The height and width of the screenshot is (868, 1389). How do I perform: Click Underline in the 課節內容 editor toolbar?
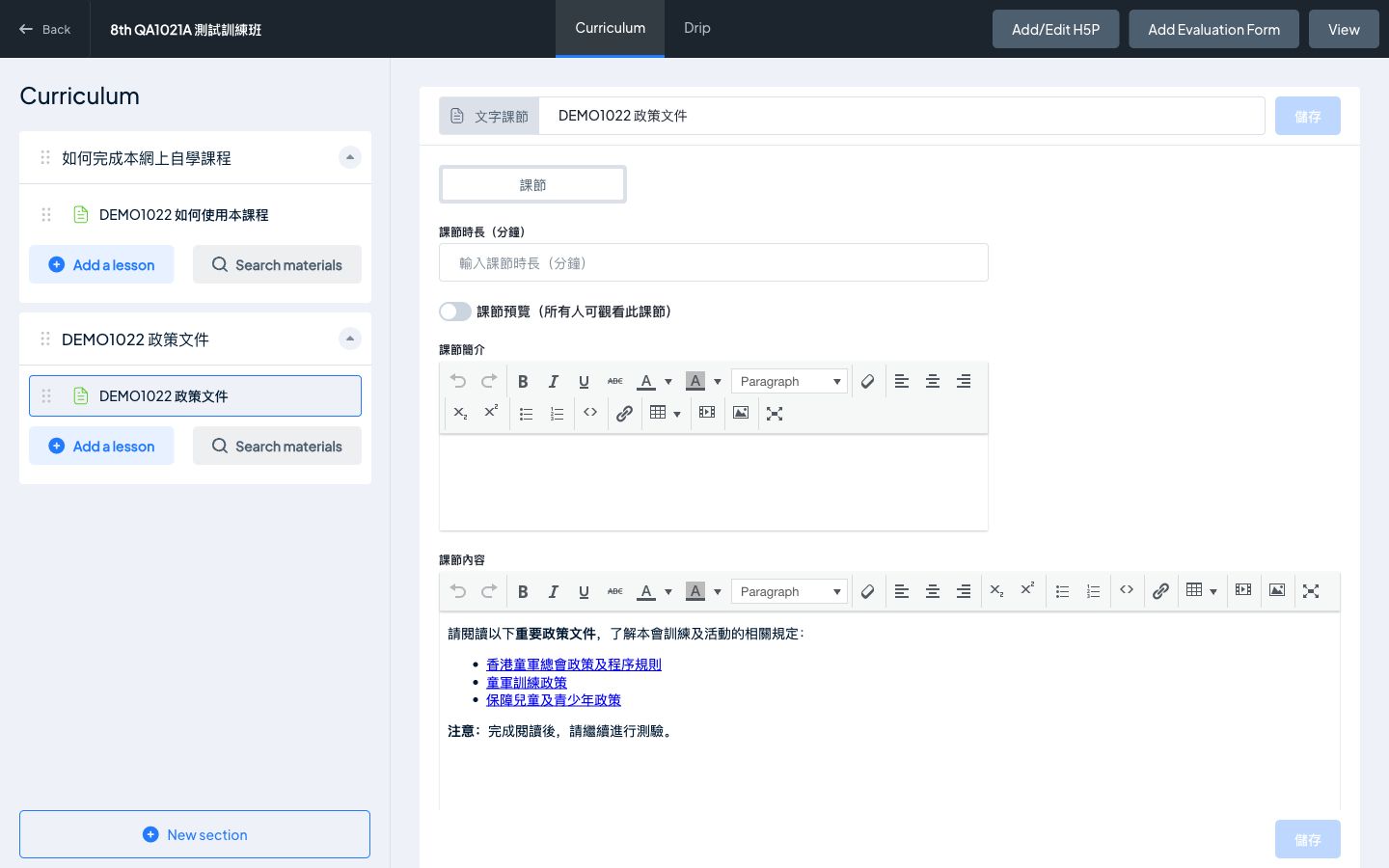pos(584,591)
